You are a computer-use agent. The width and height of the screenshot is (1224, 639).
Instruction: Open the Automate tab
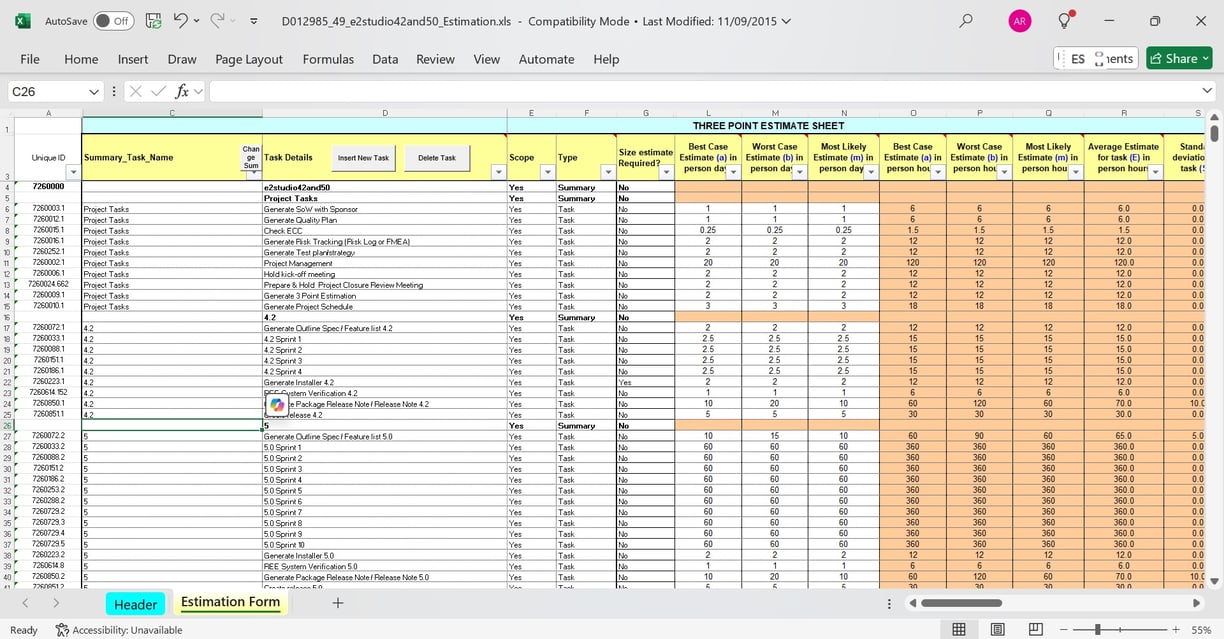click(x=546, y=59)
